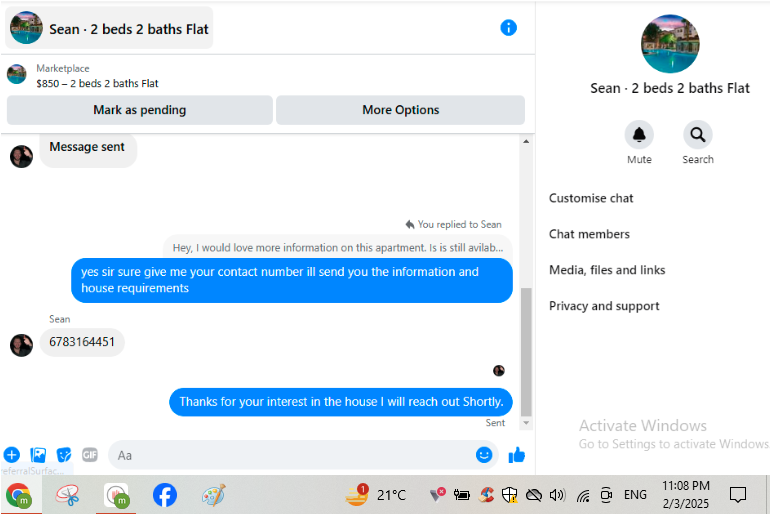
Task: Open the GIF picker
Action: 89,455
